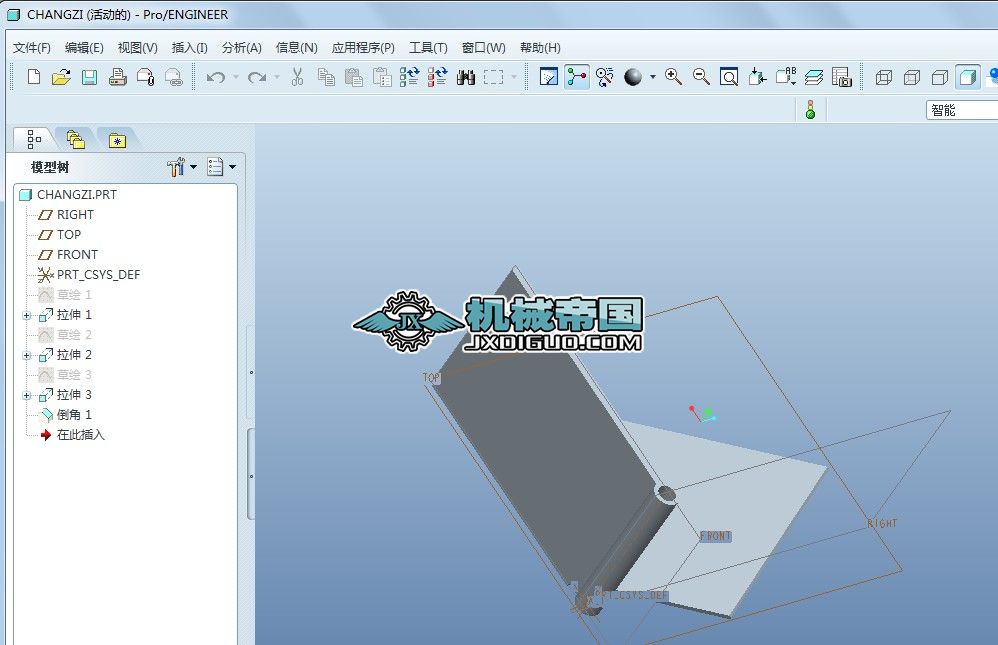Click the layers stack icon in toolbar

tap(814, 77)
